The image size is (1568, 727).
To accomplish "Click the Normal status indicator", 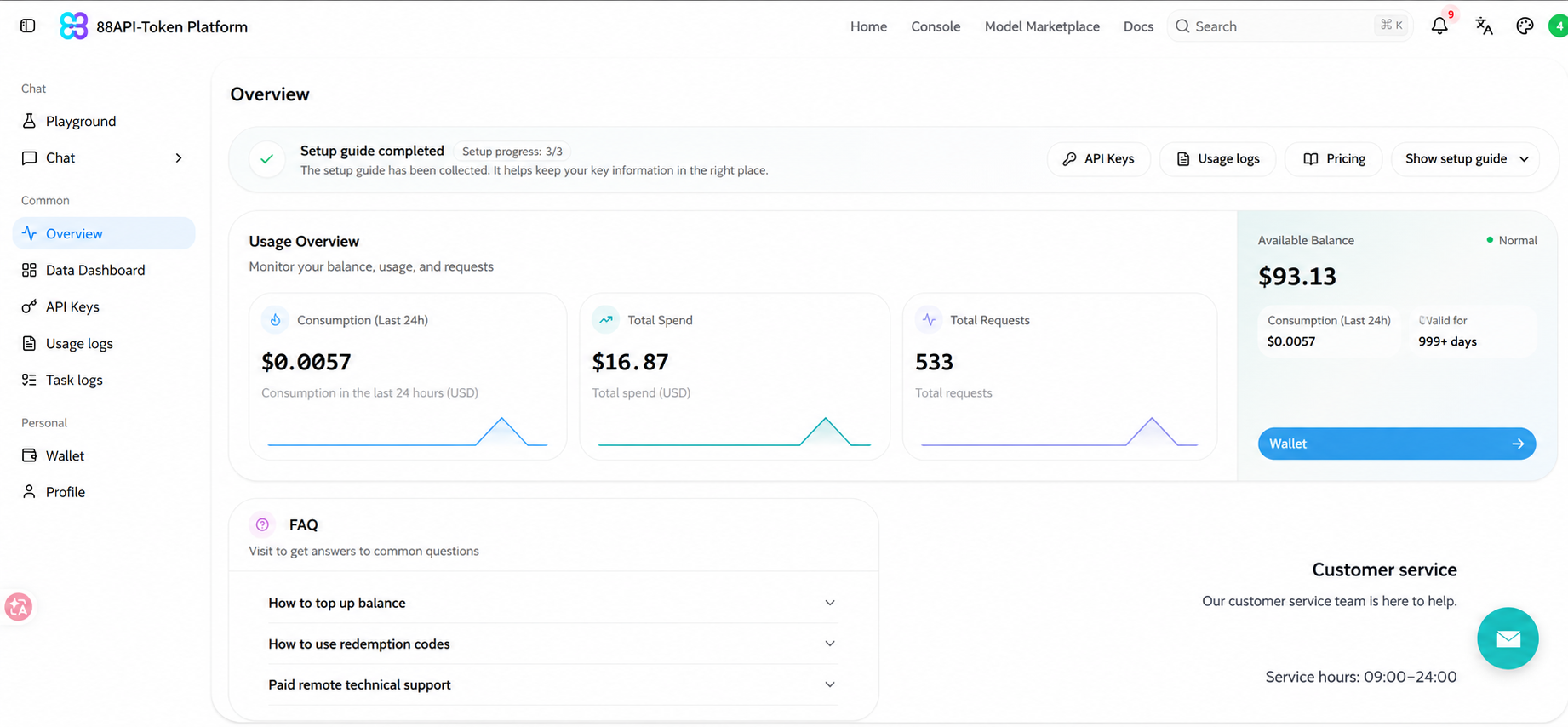I will tap(1512, 240).
